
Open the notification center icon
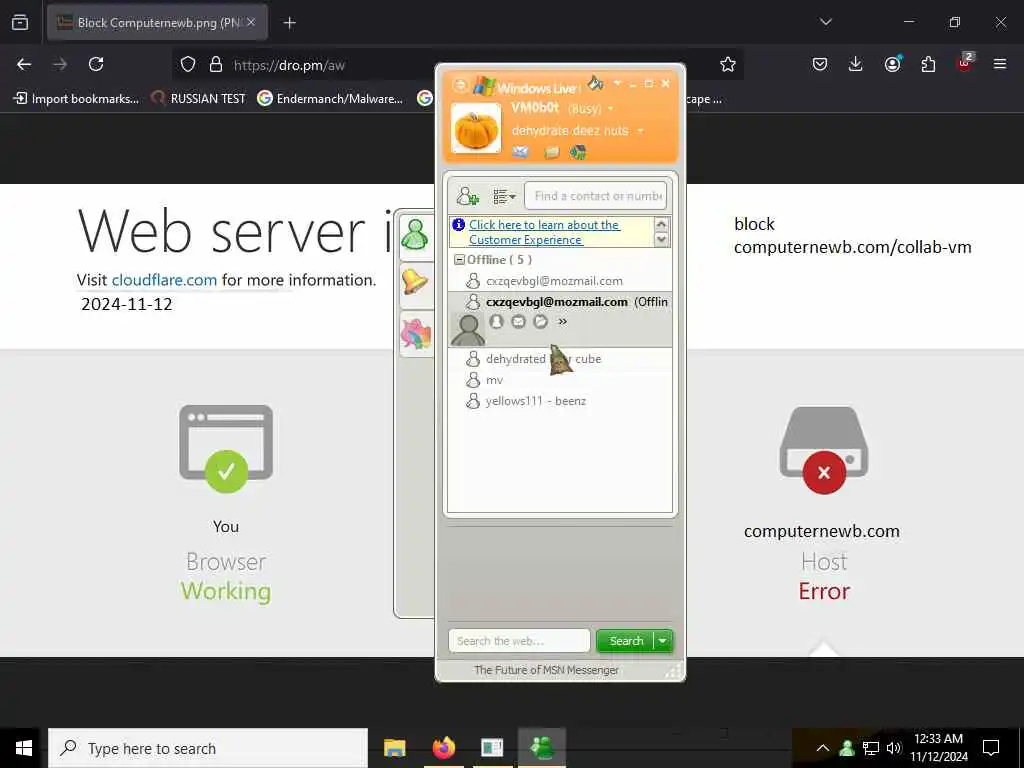click(x=991, y=748)
